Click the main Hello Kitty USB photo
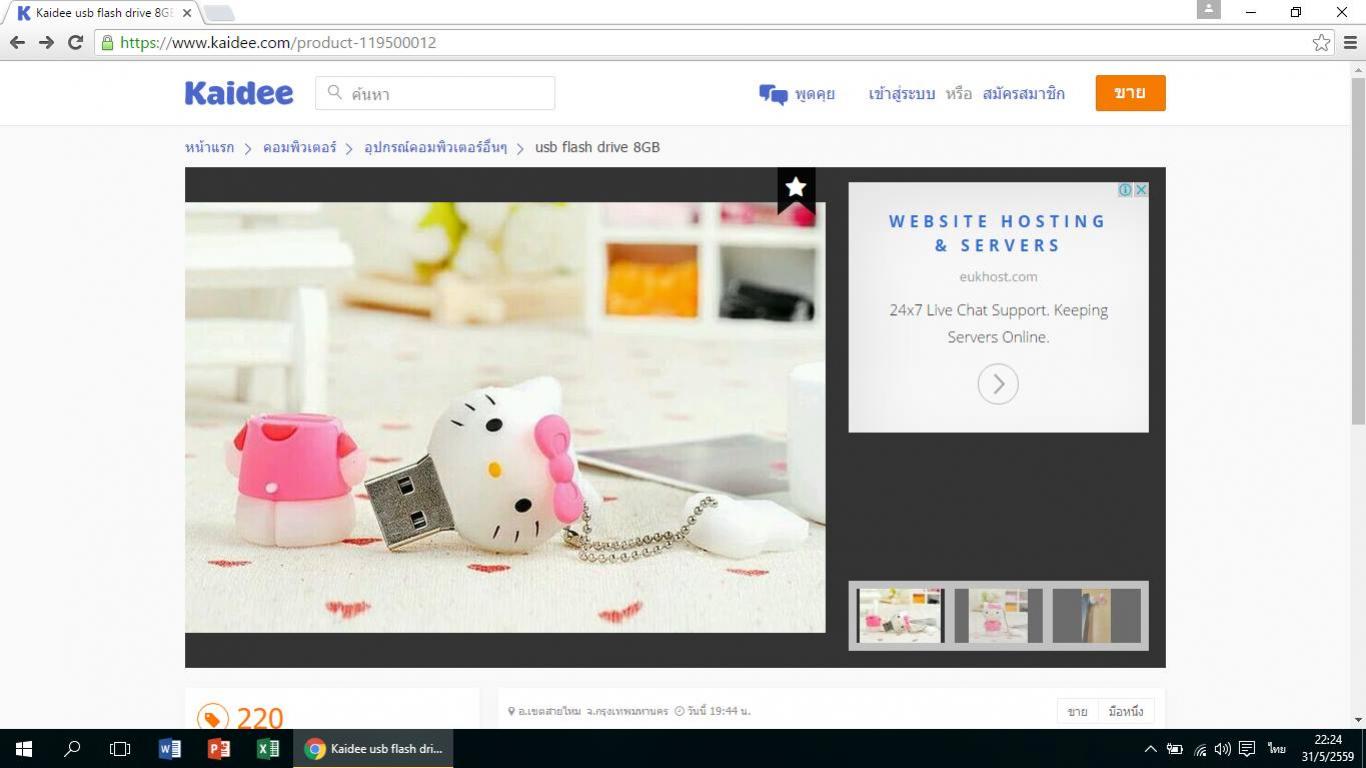 (x=505, y=417)
